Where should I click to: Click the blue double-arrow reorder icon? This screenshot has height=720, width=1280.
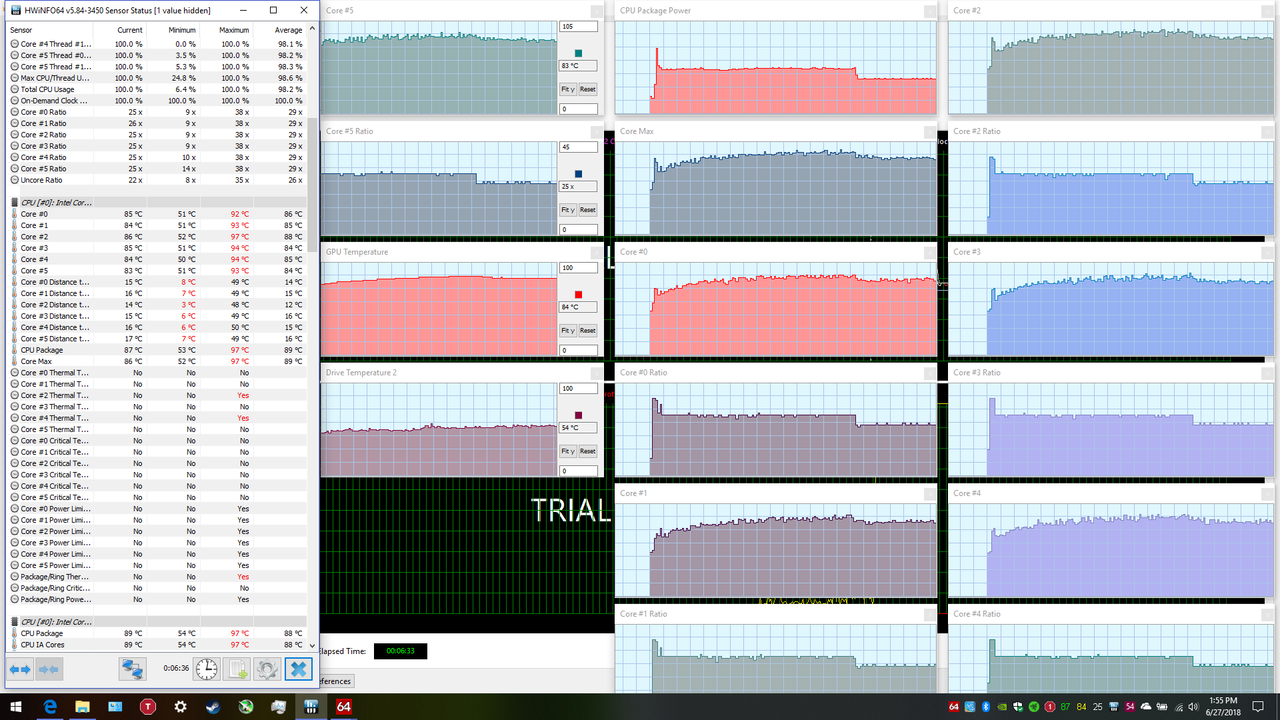coord(22,668)
